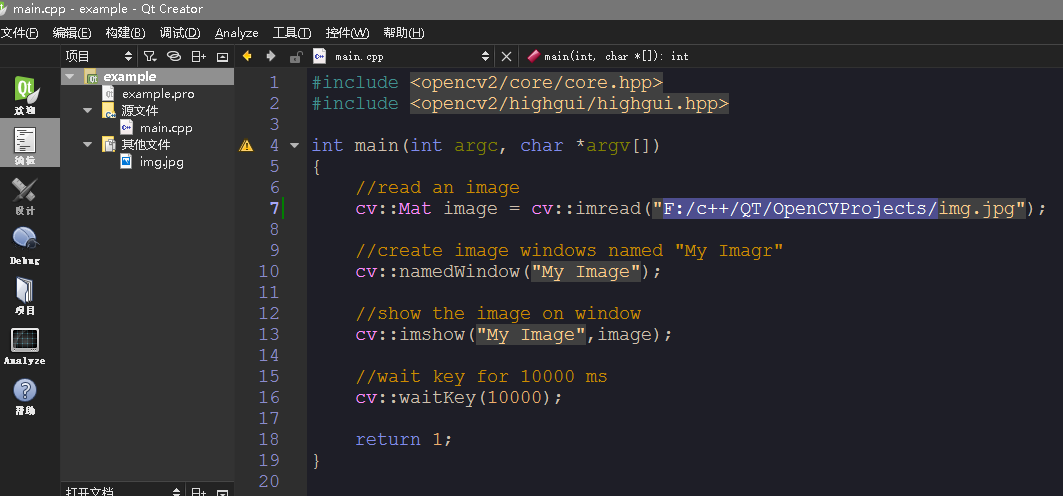Collapse the 源文件 folder
Screen dimensions: 1063x496
[87, 110]
